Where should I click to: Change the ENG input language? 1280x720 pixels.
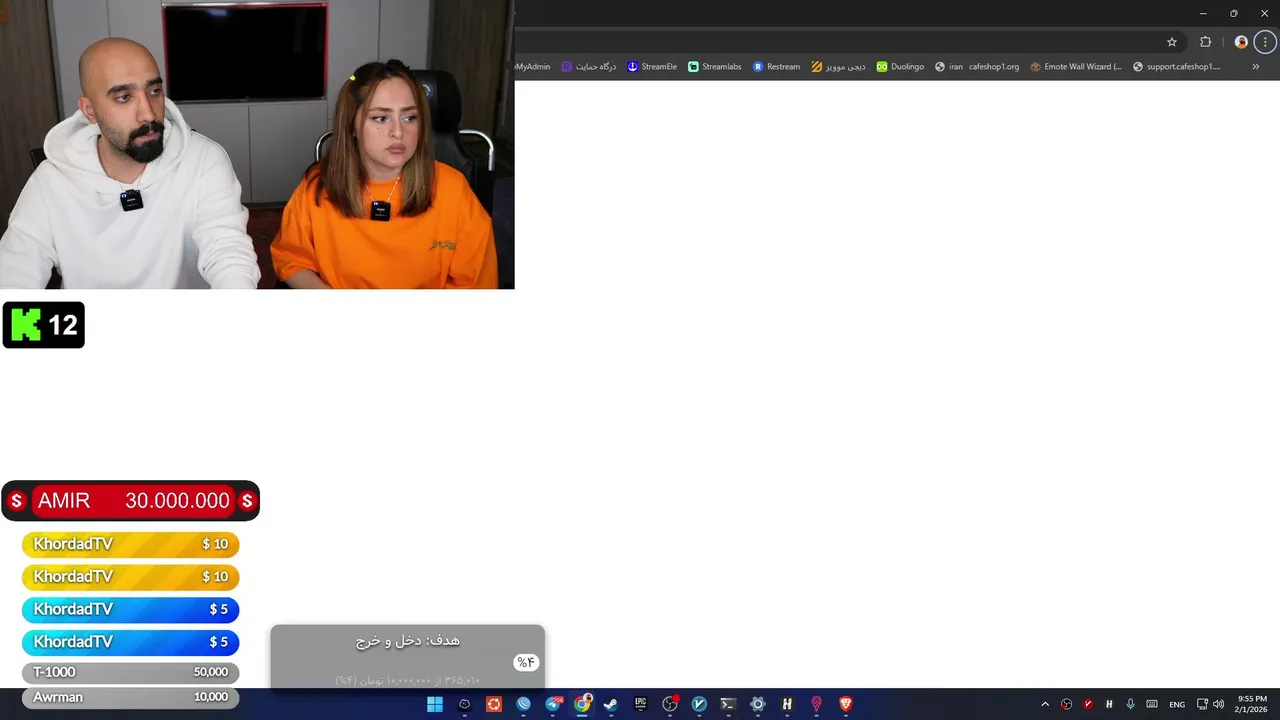(1177, 704)
